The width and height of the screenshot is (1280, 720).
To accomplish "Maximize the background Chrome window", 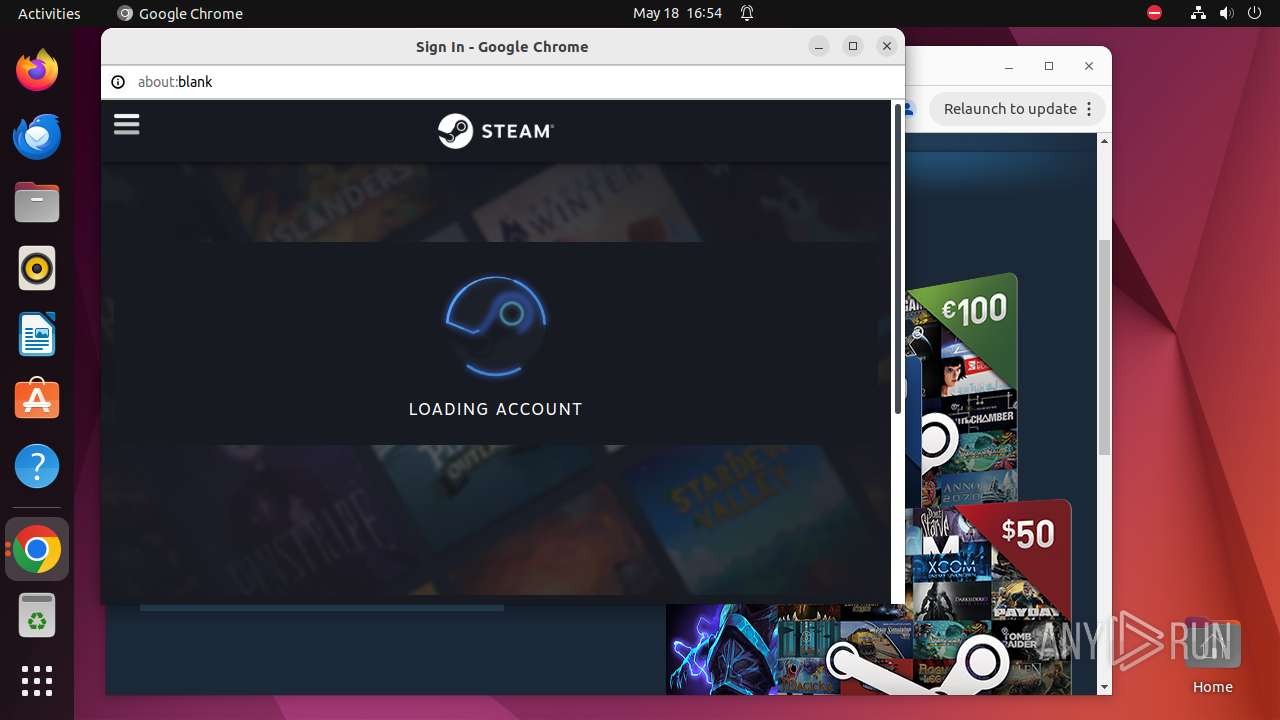I will [x=1049, y=66].
